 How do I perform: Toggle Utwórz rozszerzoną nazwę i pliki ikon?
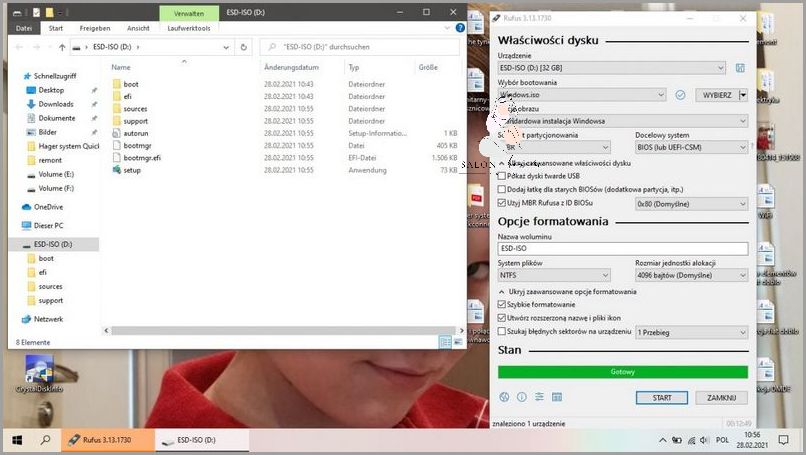[x=502, y=318]
